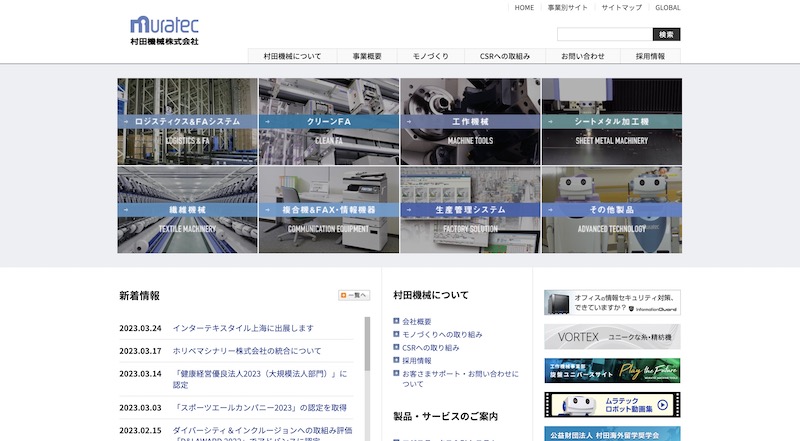Click square bullet icon beside 会社概要
800x441 pixels.
(396, 321)
